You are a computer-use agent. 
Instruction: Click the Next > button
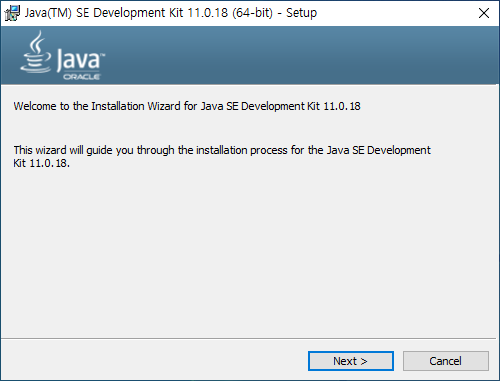(x=351, y=361)
